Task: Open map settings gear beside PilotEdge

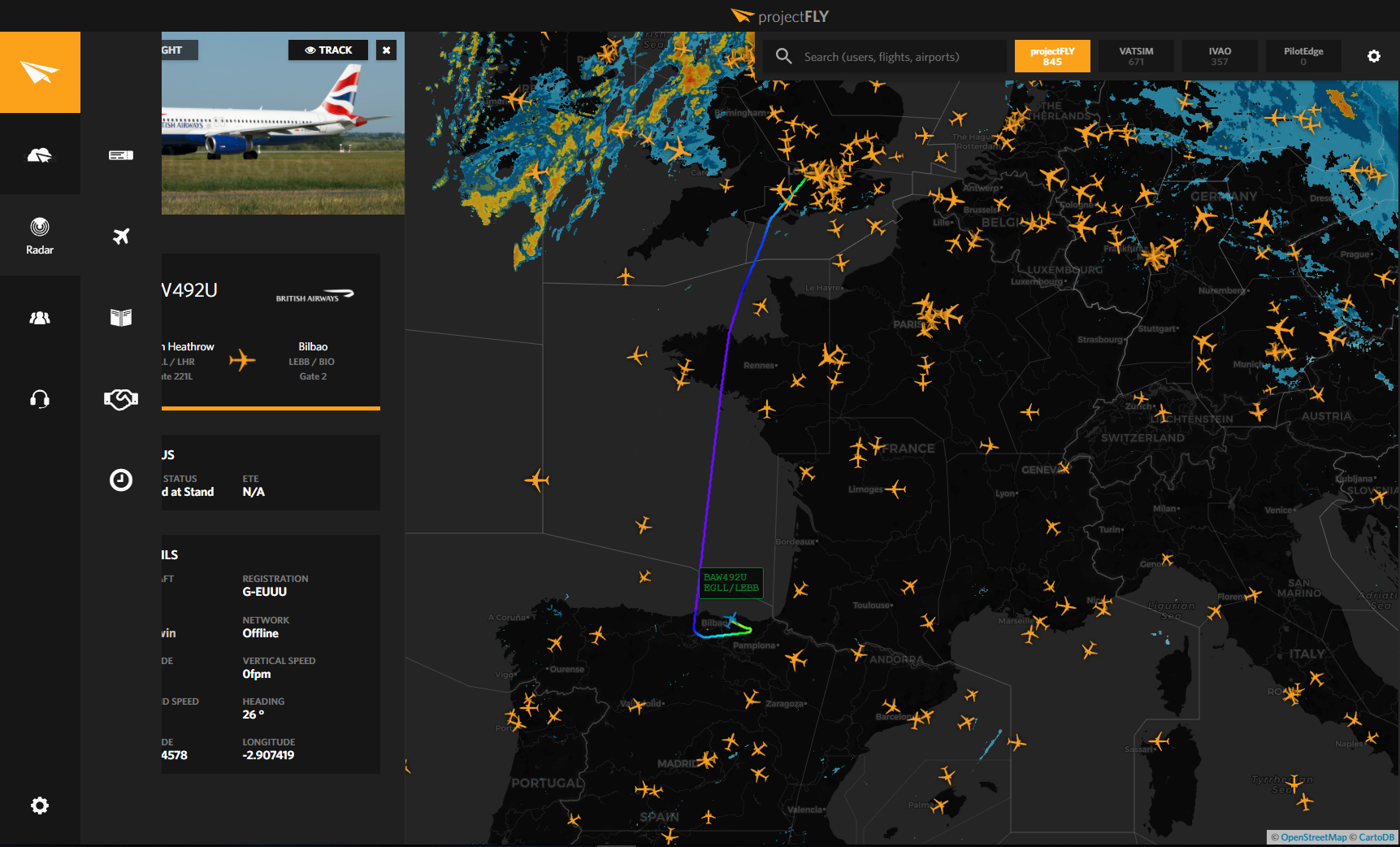Action: (1374, 56)
